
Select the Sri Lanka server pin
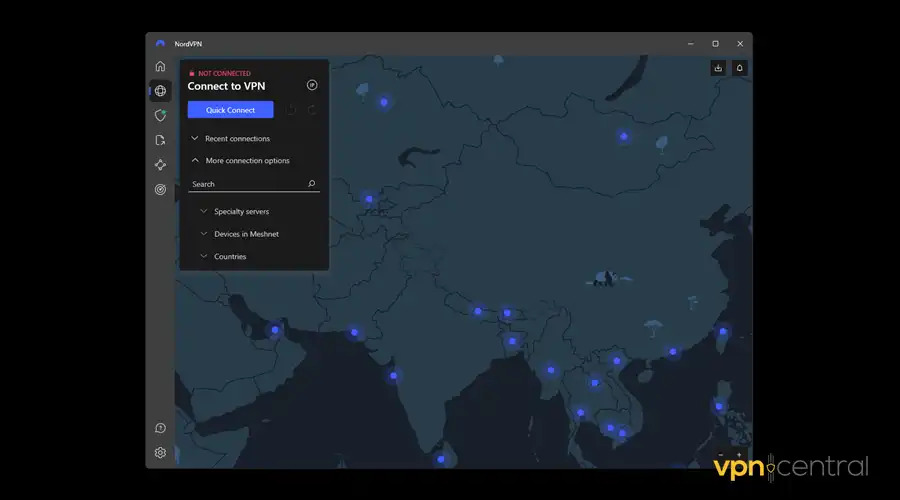point(441,459)
